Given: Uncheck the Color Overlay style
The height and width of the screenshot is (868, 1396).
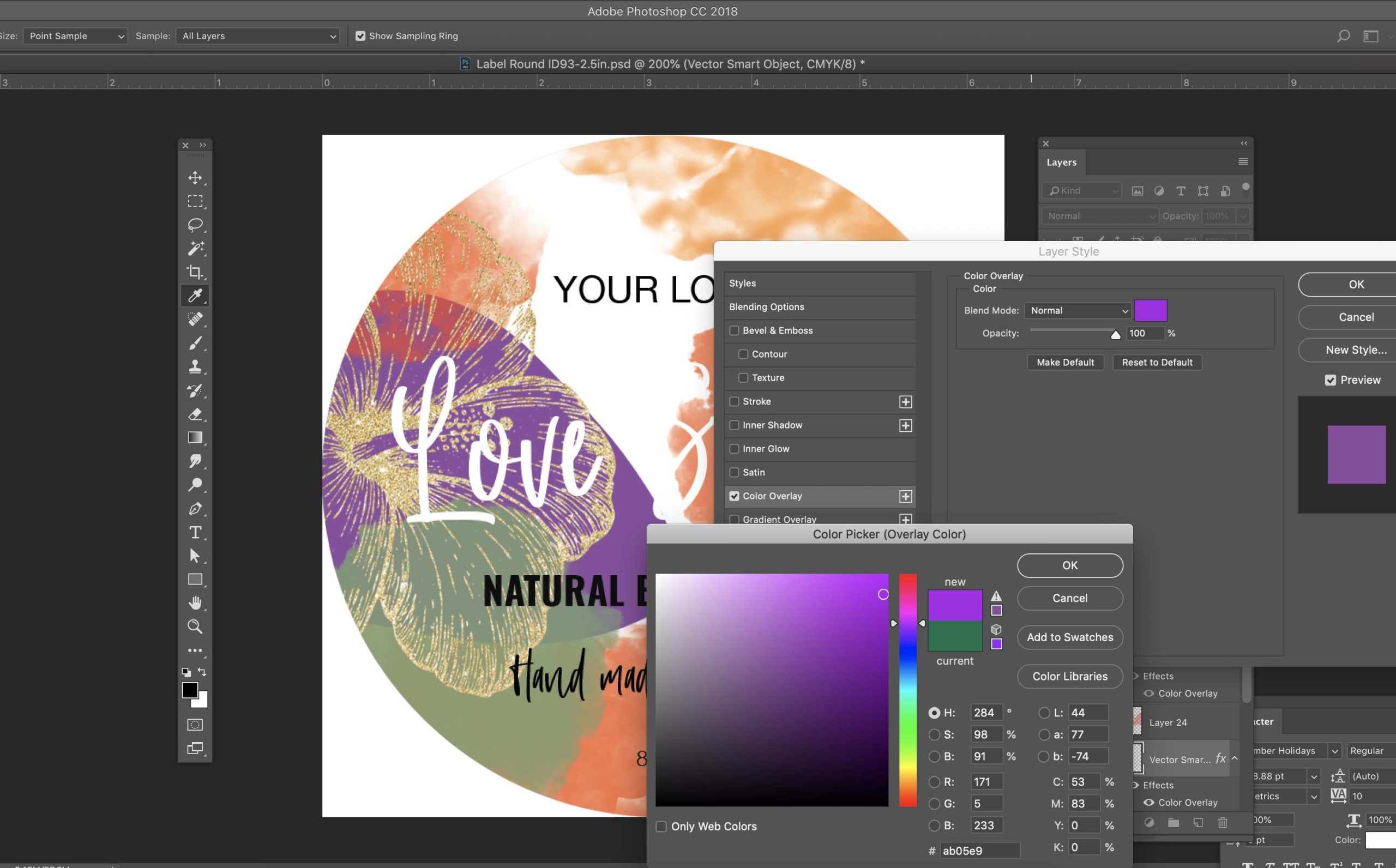Looking at the screenshot, I should (734, 496).
